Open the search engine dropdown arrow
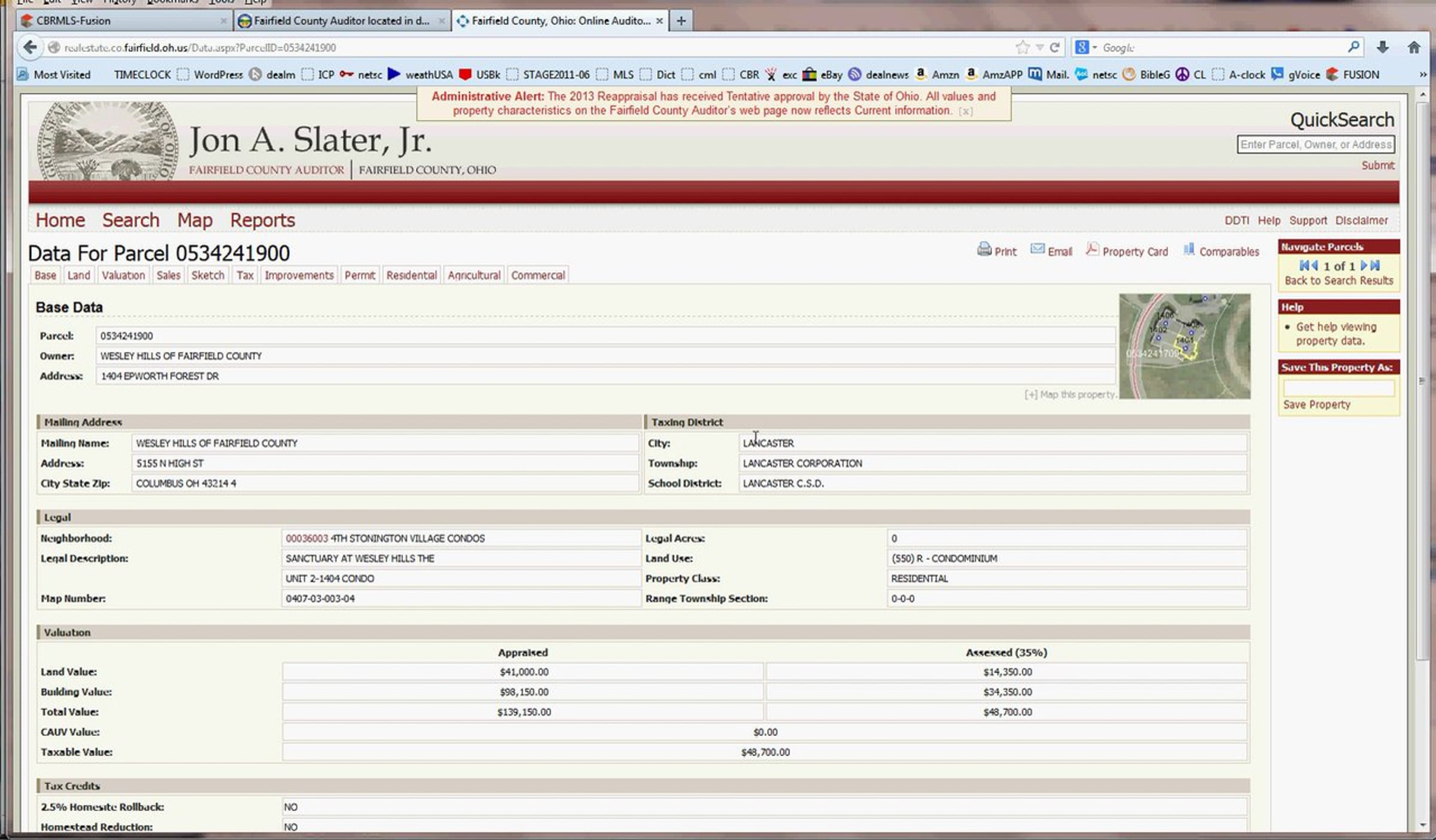The height and width of the screenshot is (840, 1436). click(1095, 47)
